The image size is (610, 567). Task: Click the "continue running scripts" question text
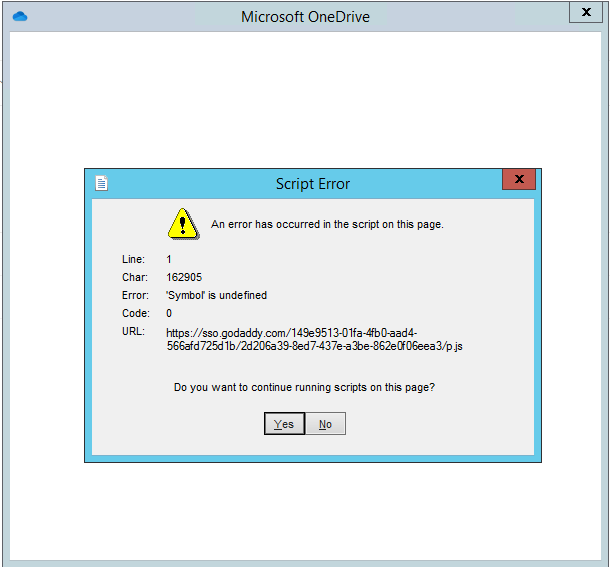tap(304, 387)
